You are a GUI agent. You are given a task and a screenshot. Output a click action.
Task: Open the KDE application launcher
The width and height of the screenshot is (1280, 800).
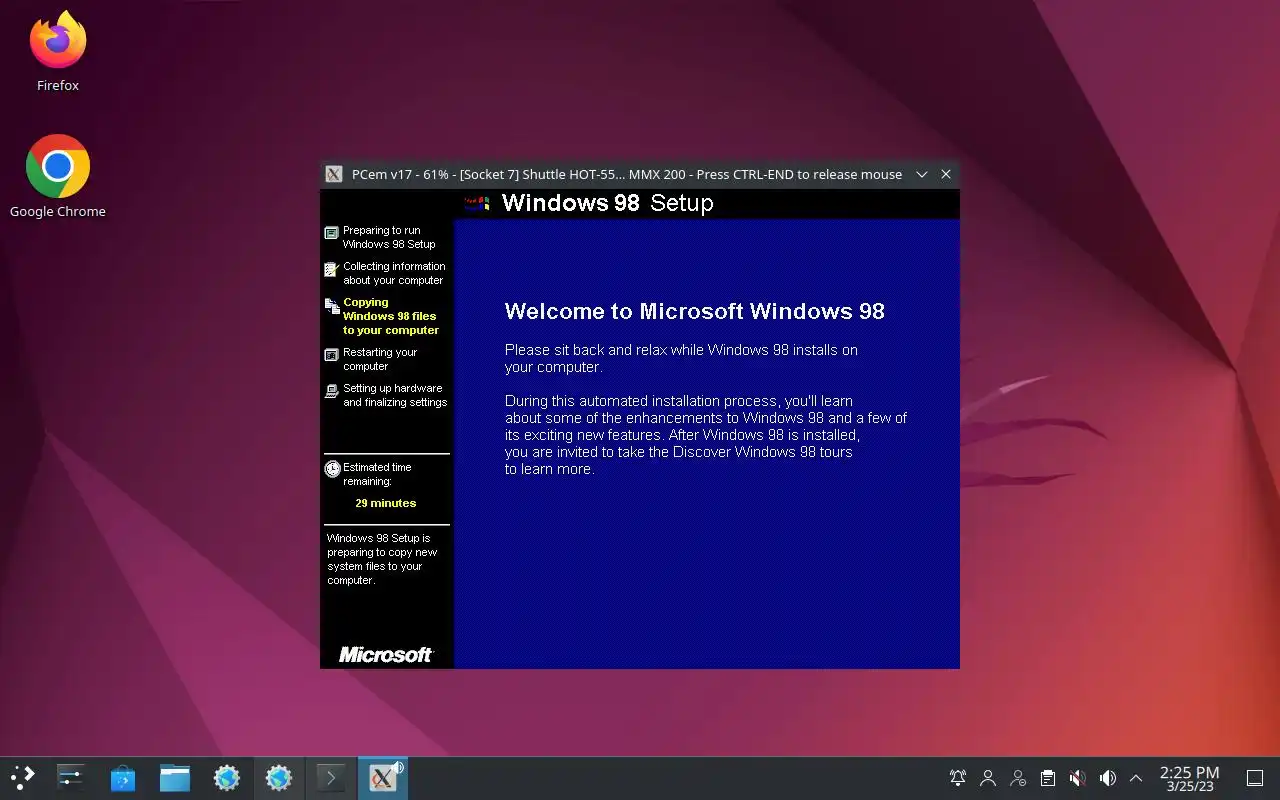pyautogui.click(x=22, y=778)
